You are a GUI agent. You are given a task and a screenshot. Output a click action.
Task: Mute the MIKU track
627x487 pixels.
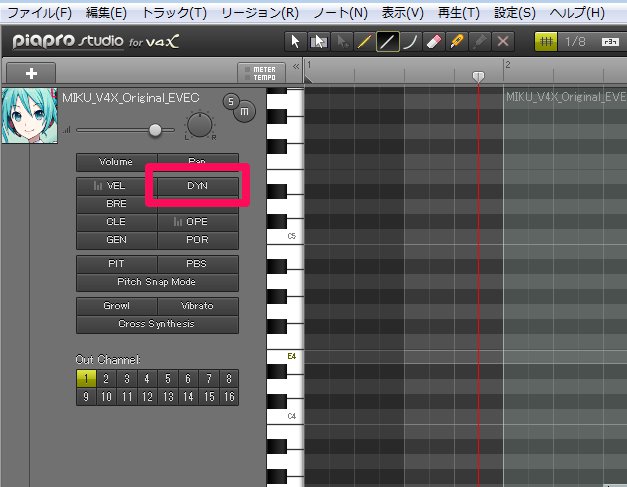pyautogui.click(x=244, y=112)
